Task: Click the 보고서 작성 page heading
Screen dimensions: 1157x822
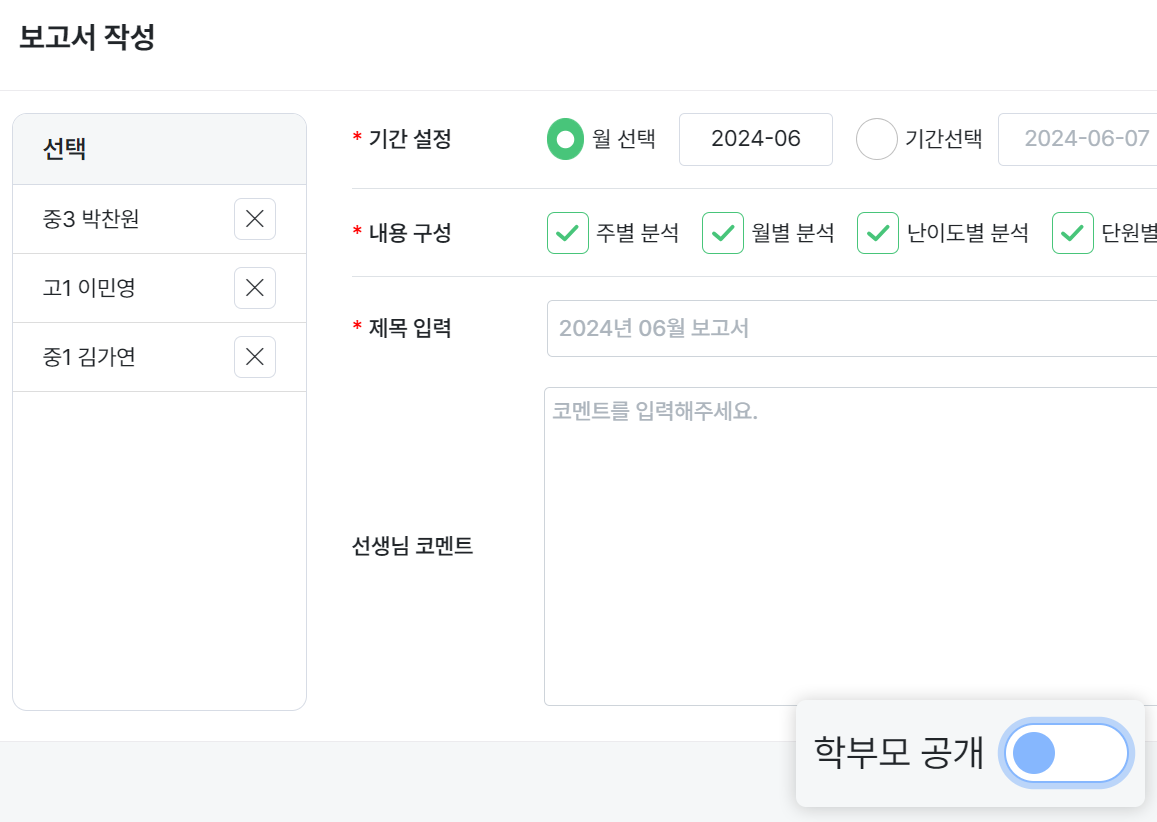Action: [x=87, y=38]
